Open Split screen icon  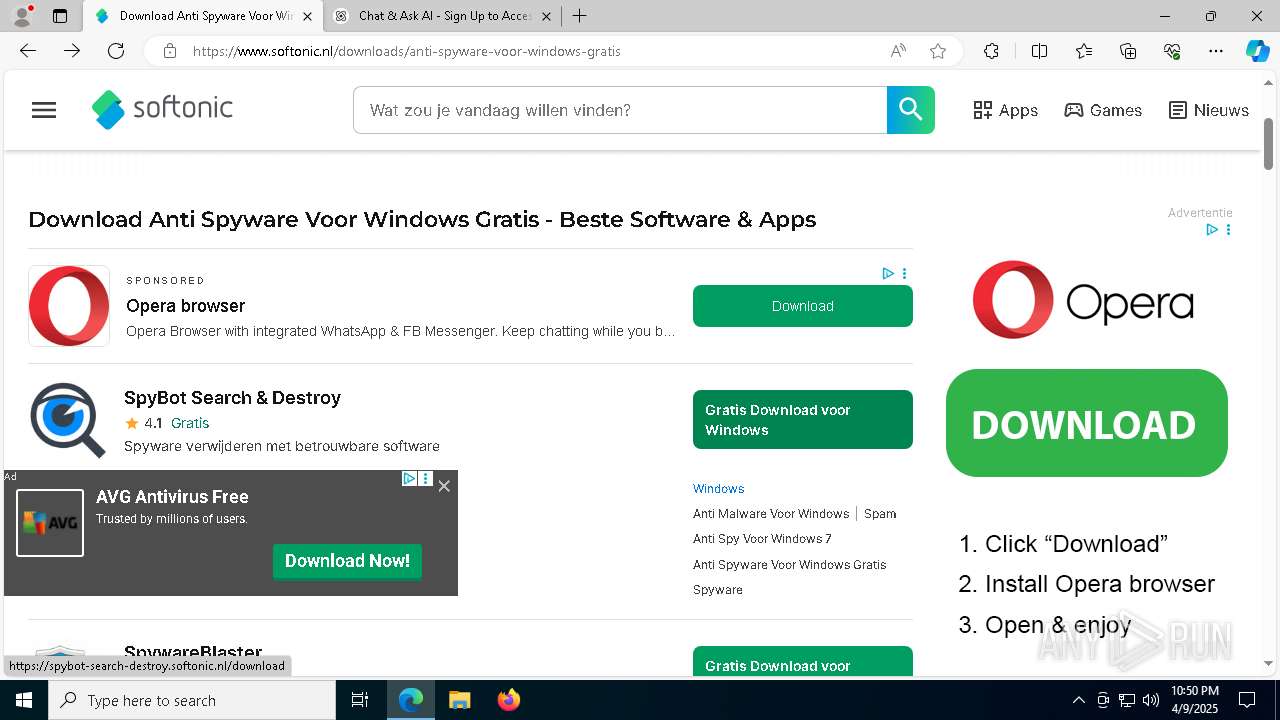(x=1039, y=51)
